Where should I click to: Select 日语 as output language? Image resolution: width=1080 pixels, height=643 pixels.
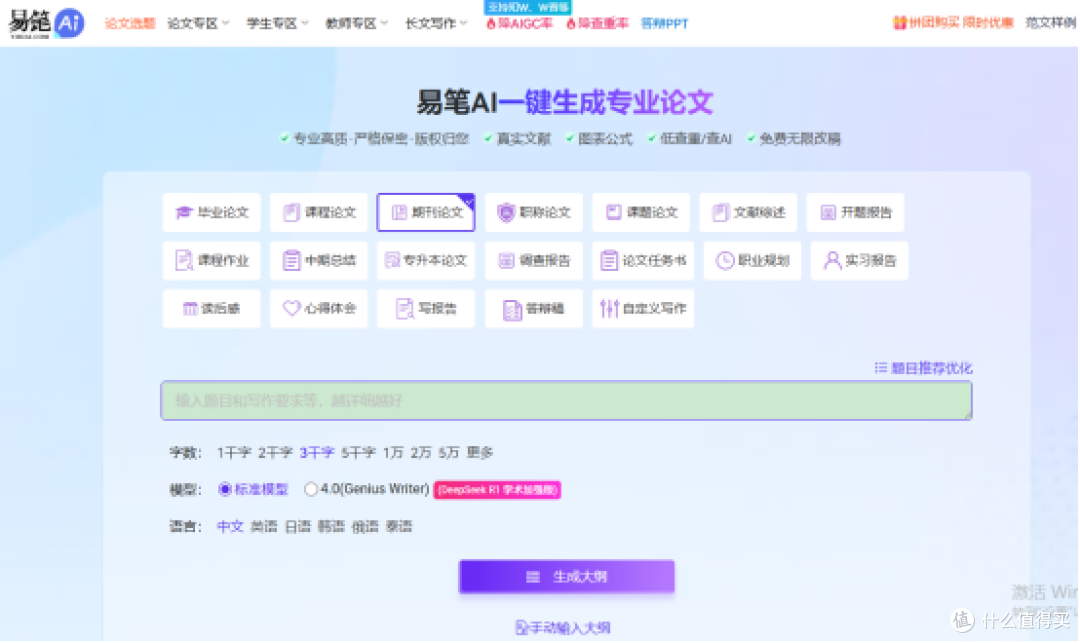coord(298,527)
